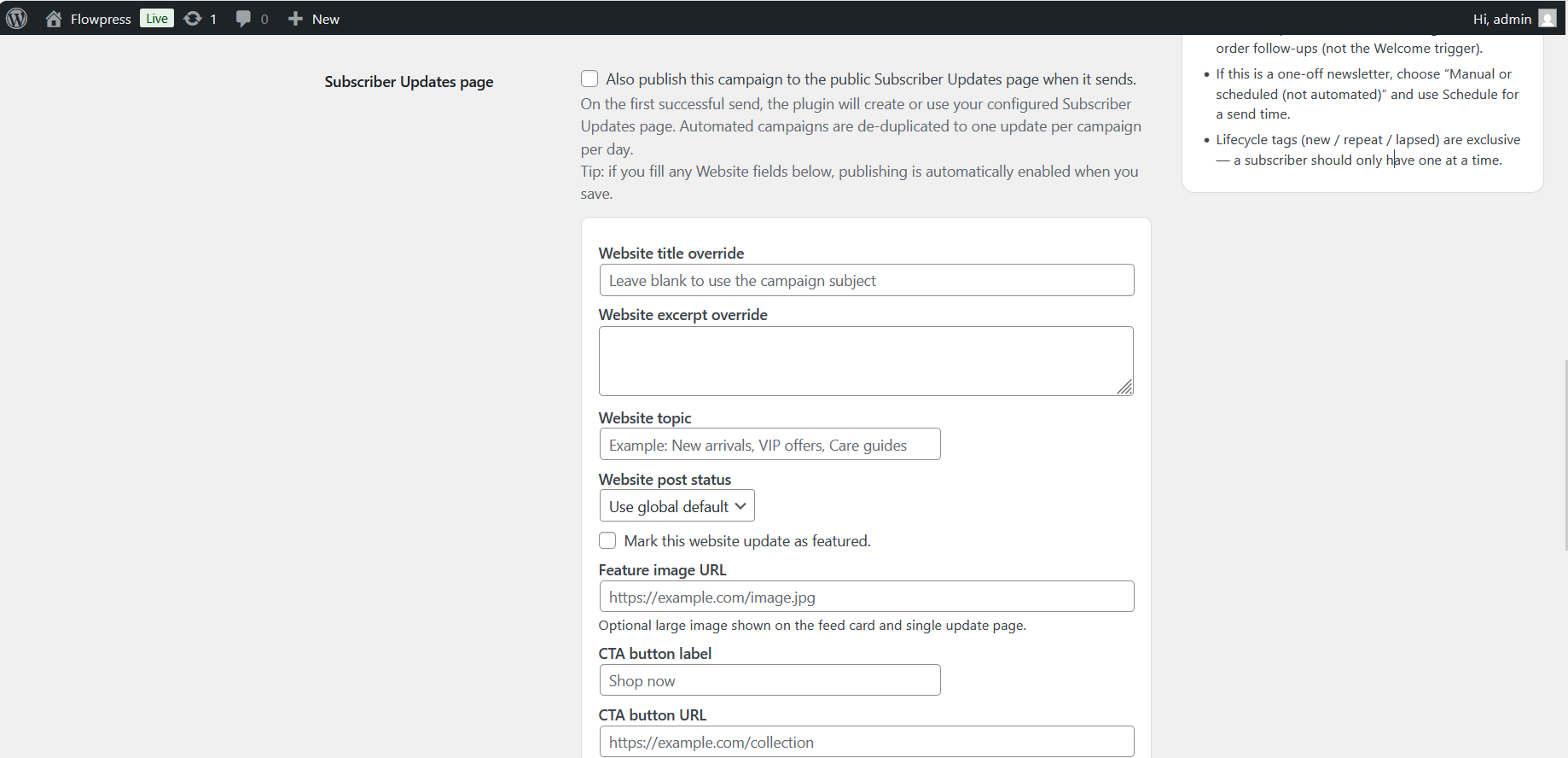
Task: Focus the Website title override field
Action: click(867, 281)
